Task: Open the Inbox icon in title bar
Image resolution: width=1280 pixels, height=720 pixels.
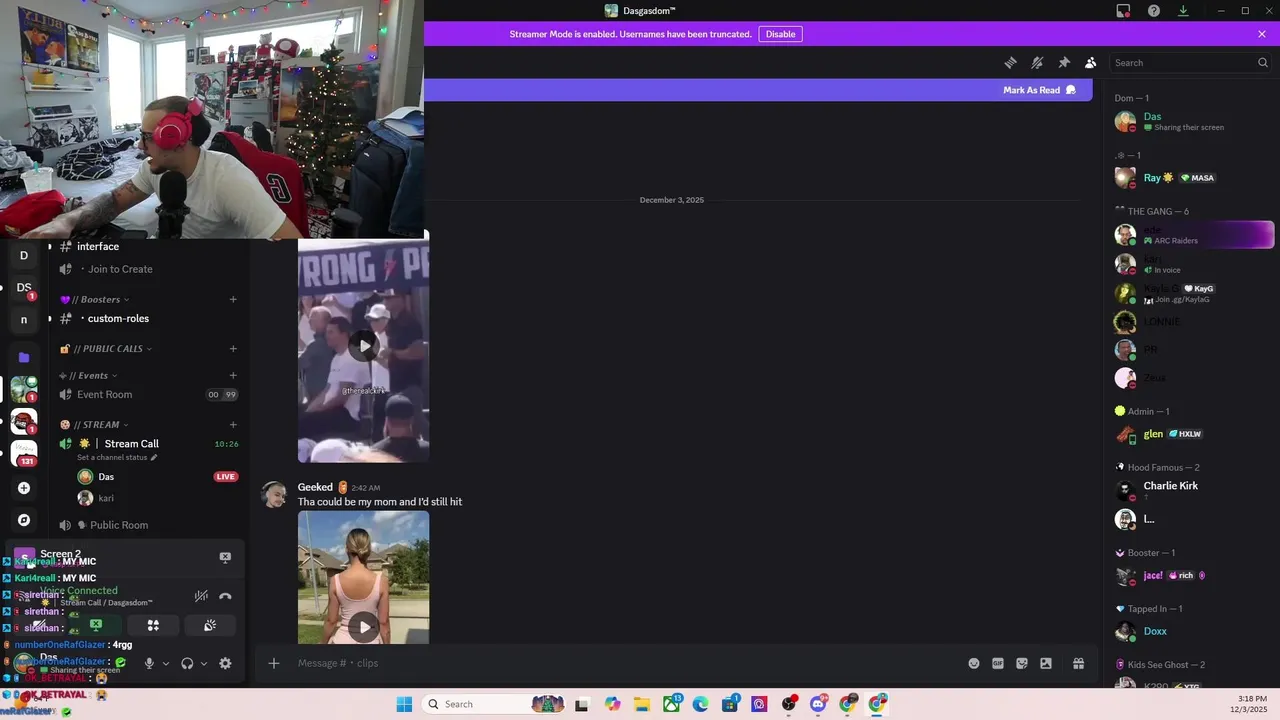Action: point(1124,11)
